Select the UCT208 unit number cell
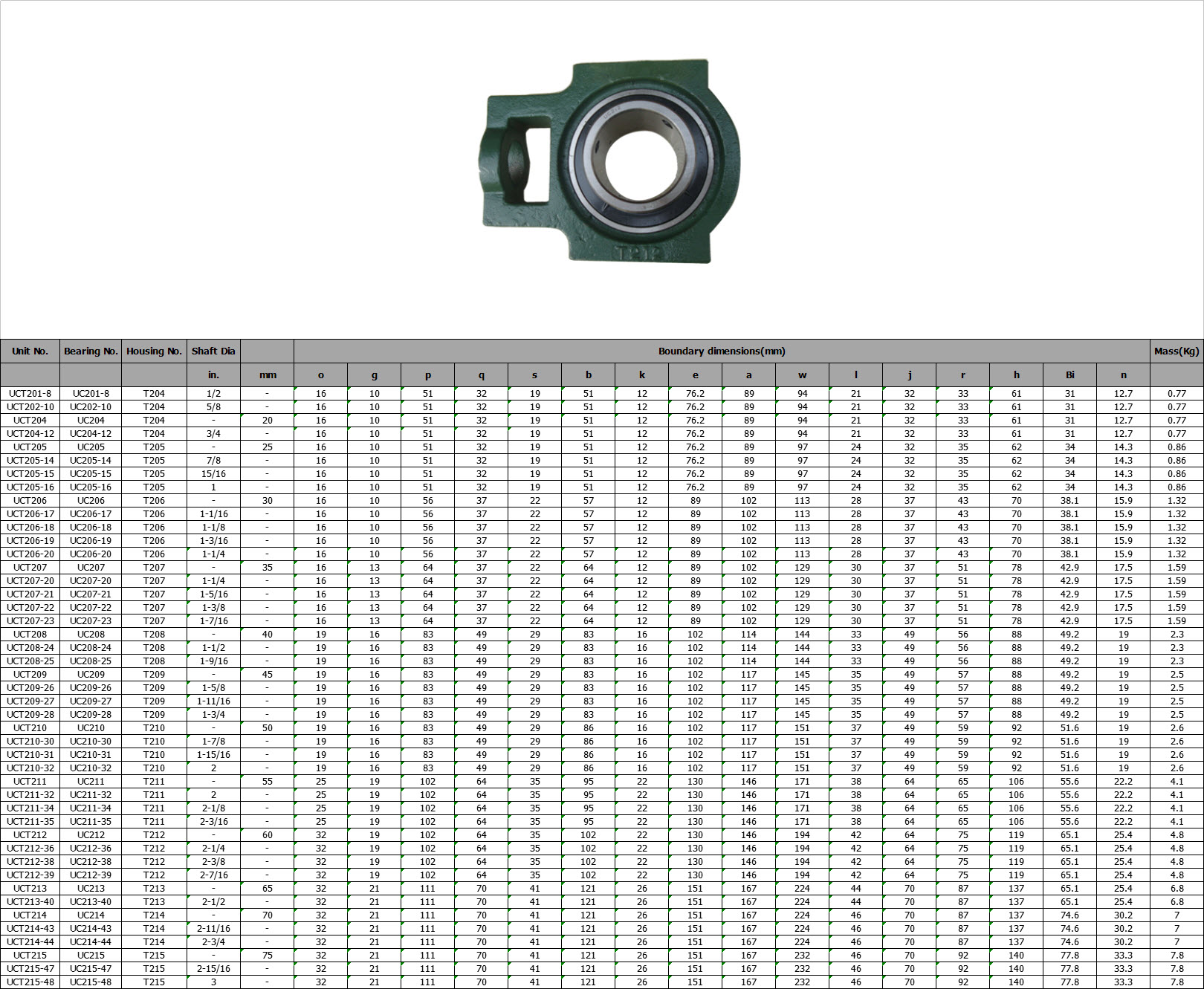 point(30,635)
